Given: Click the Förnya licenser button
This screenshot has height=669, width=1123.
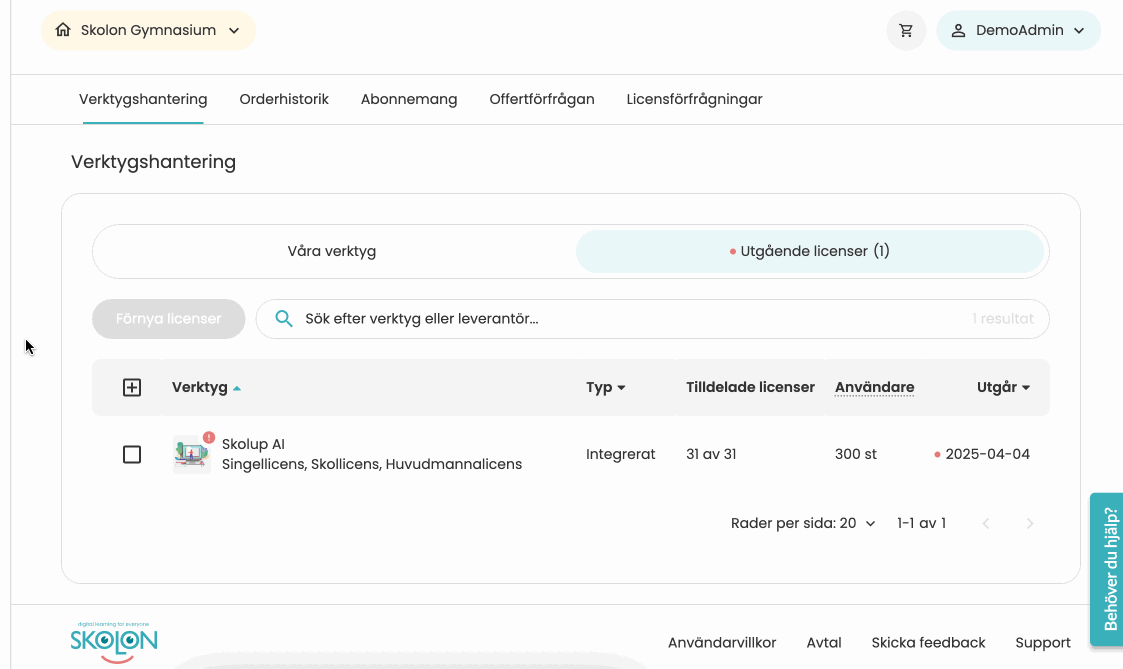Looking at the screenshot, I should tap(168, 319).
